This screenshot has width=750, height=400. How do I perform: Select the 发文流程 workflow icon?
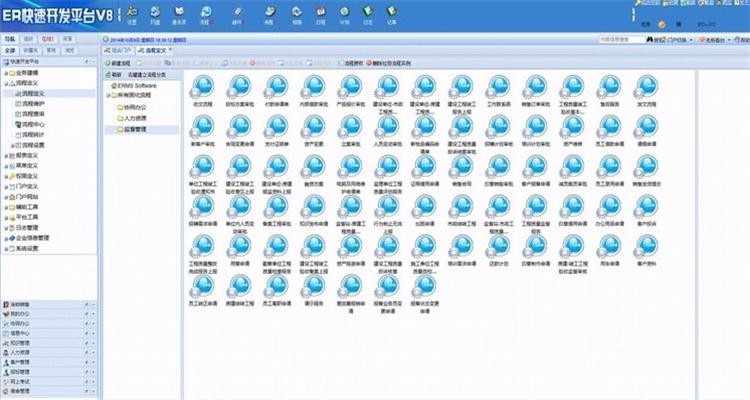tap(646, 87)
